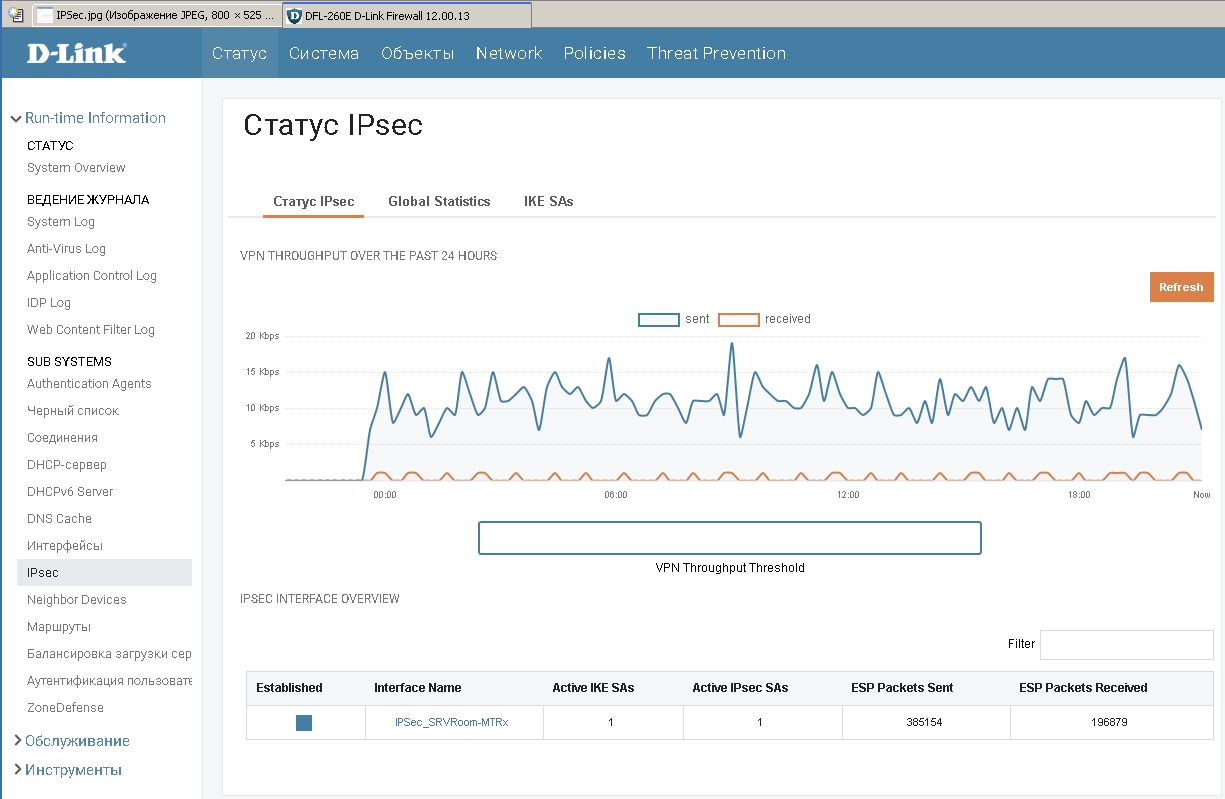Click the blue Established status square

[304, 722]
